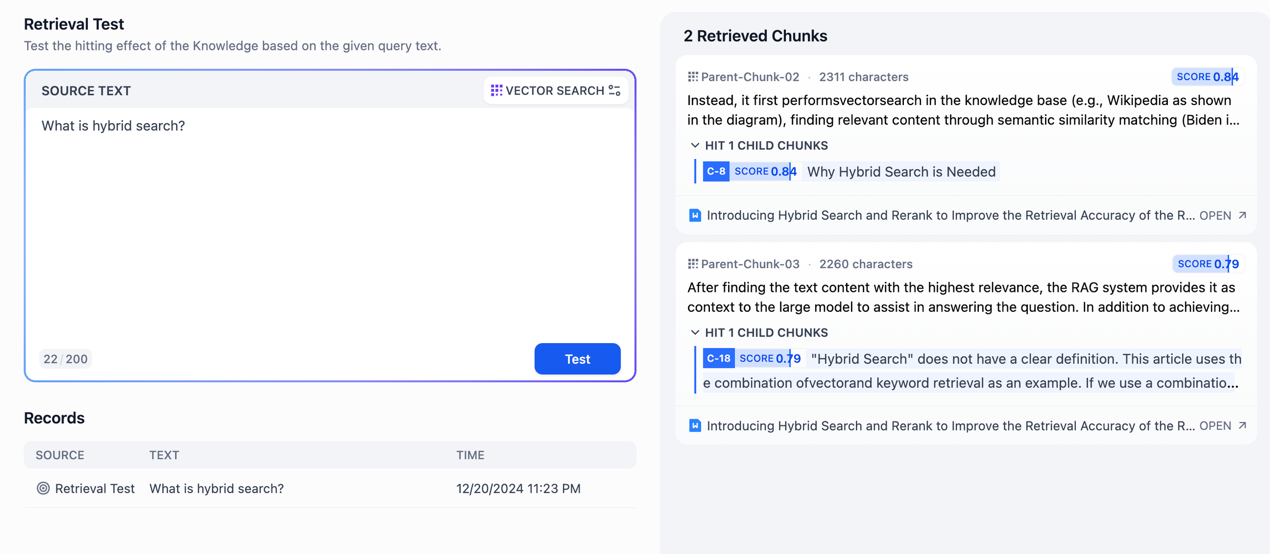Click the vector search grid icon

(496, 91)
